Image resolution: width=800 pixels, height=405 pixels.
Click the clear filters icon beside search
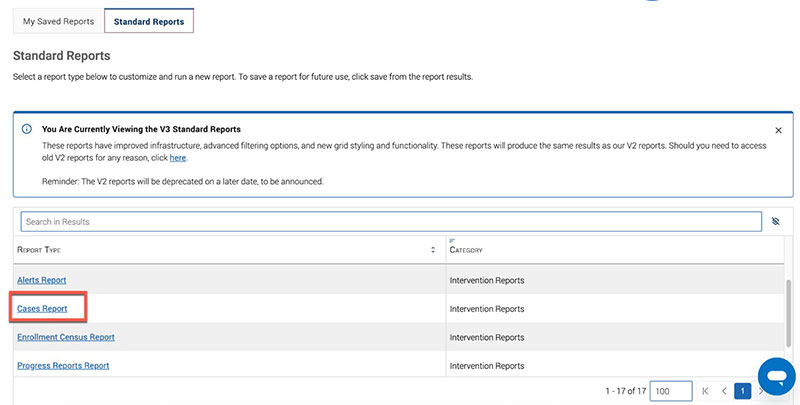click(776, 221)
